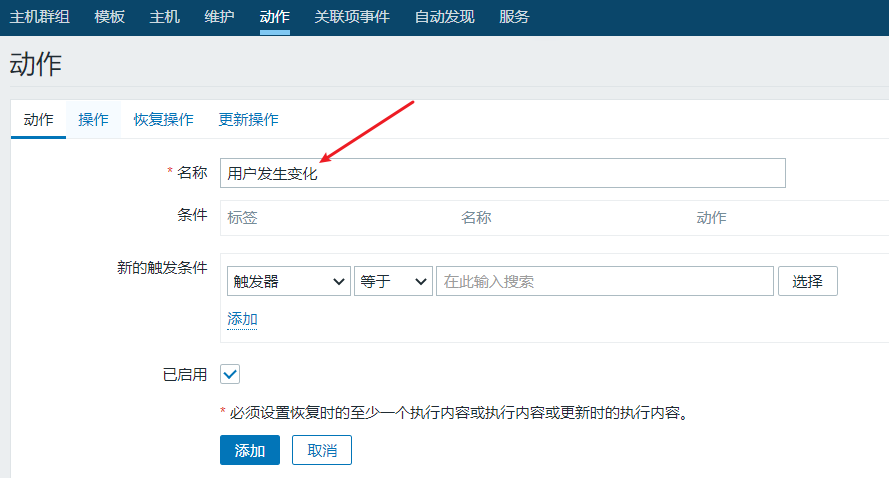Click the 名称 column header in 条件
Viewport: 889px width, 478px height.
pyautogui.click(x=476, y=218)
